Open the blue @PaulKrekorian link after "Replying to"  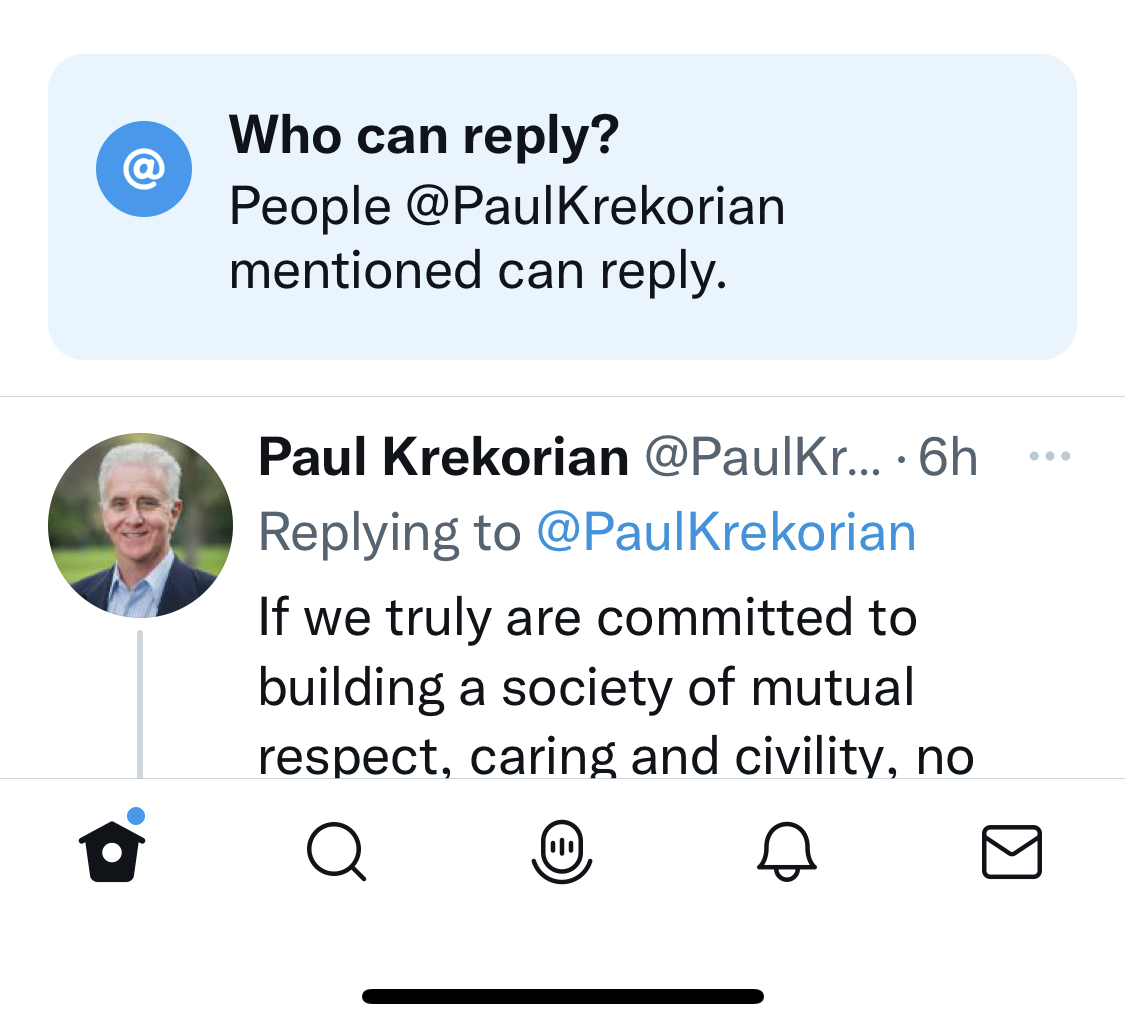click(726, 532)
